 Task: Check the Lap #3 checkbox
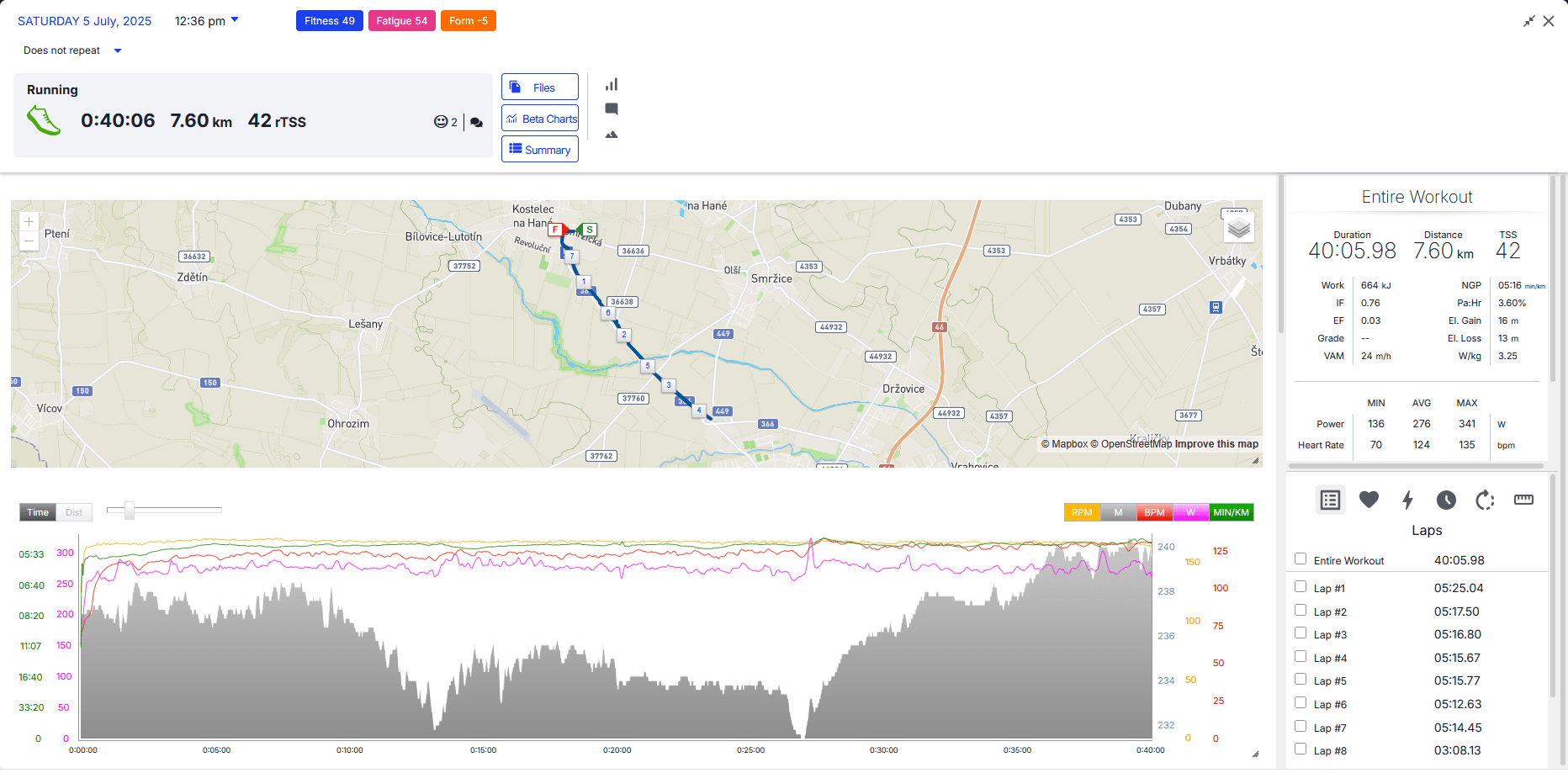point(1300,633)
